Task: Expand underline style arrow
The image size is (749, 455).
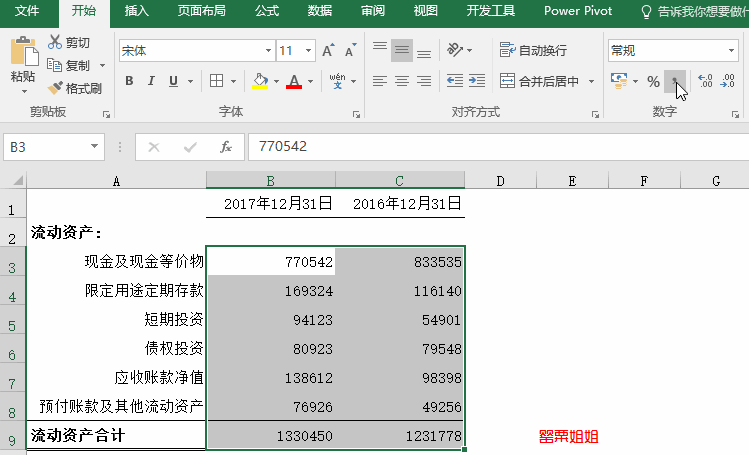Action: click(x=190, y=82)
